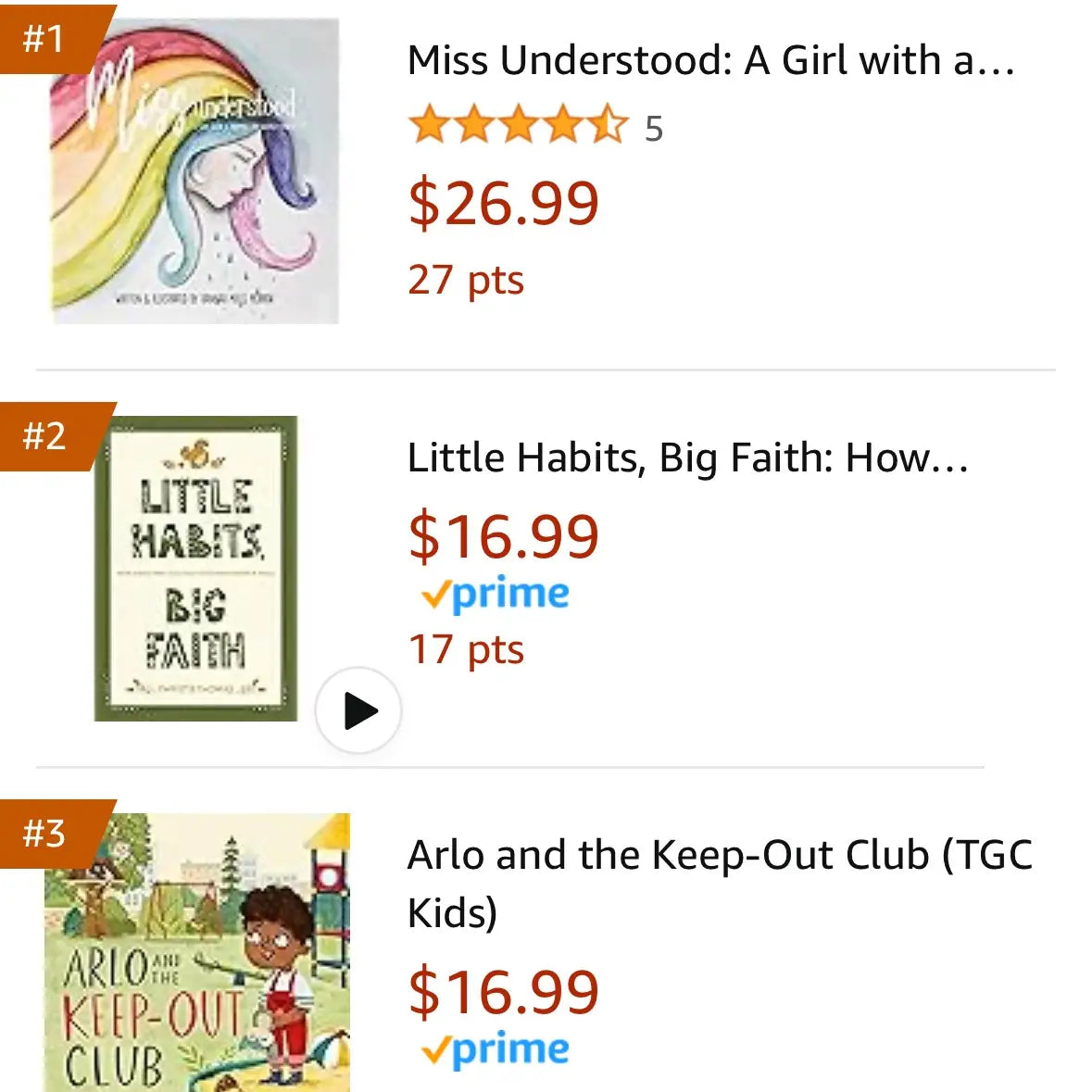Open the Little Habits, Big Faith title
This screenshot has width=1092, height=1092.
(687, 458)
